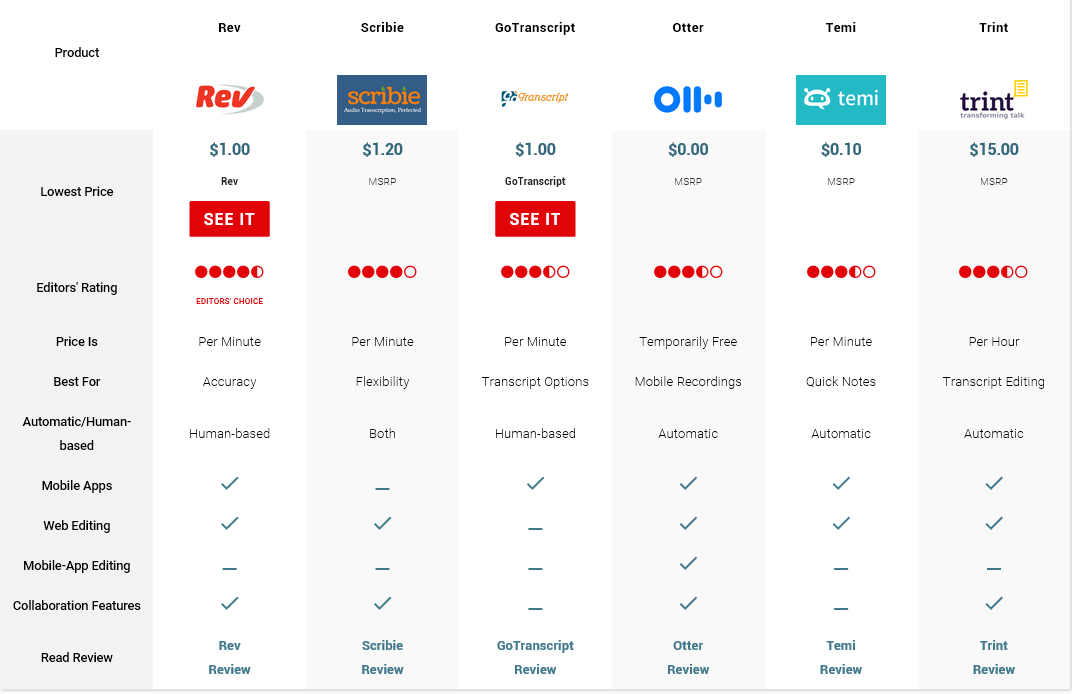
Task: Click the Temi logo image
Action: 841,99
